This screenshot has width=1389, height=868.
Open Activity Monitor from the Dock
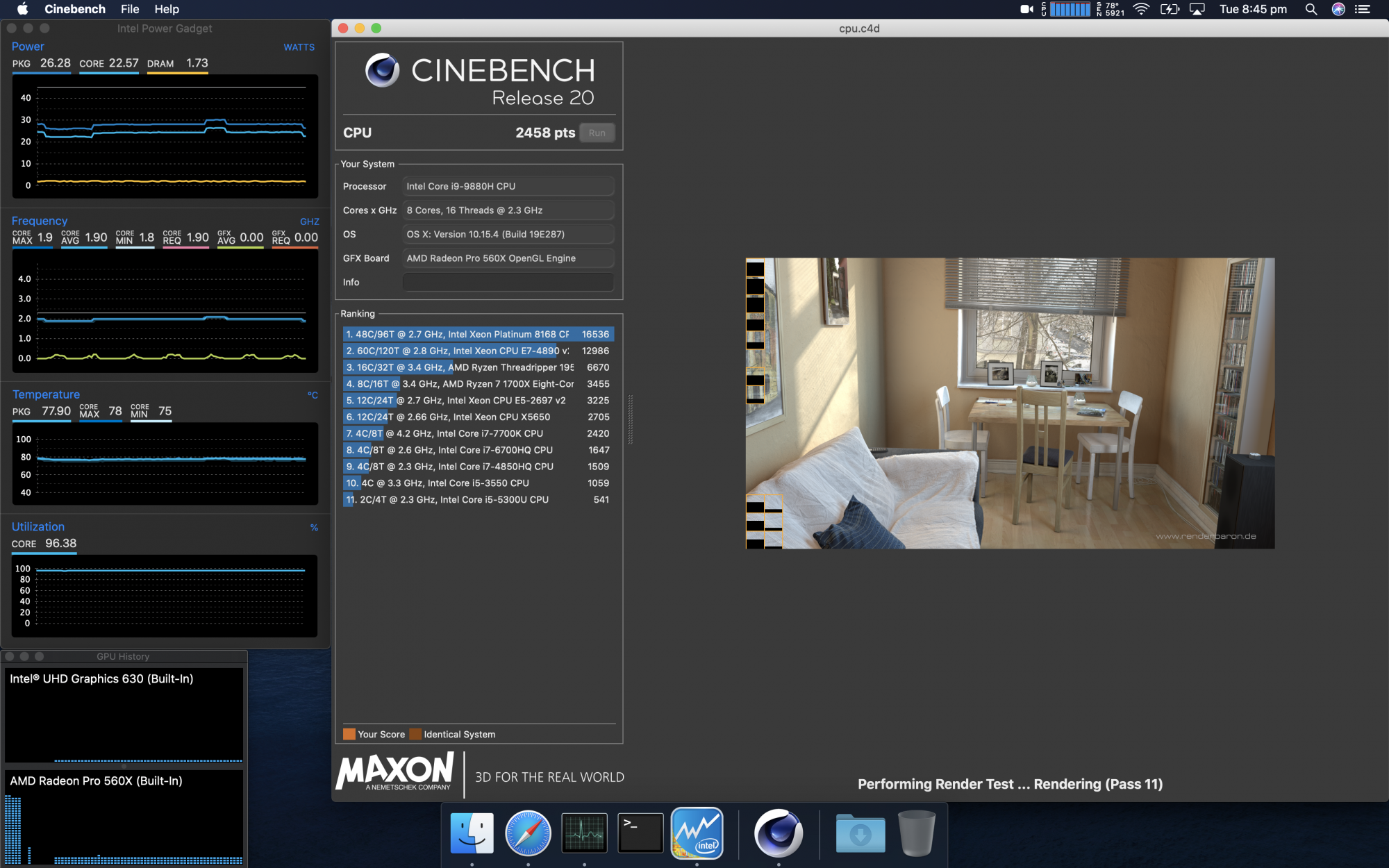tap(584, 832)
